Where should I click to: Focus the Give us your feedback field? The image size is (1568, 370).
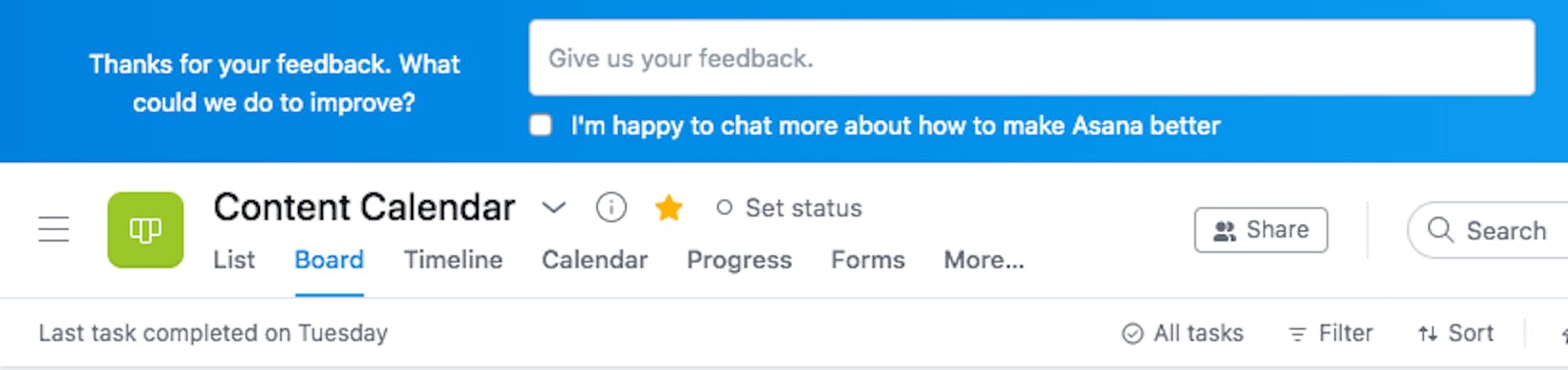1032,58
